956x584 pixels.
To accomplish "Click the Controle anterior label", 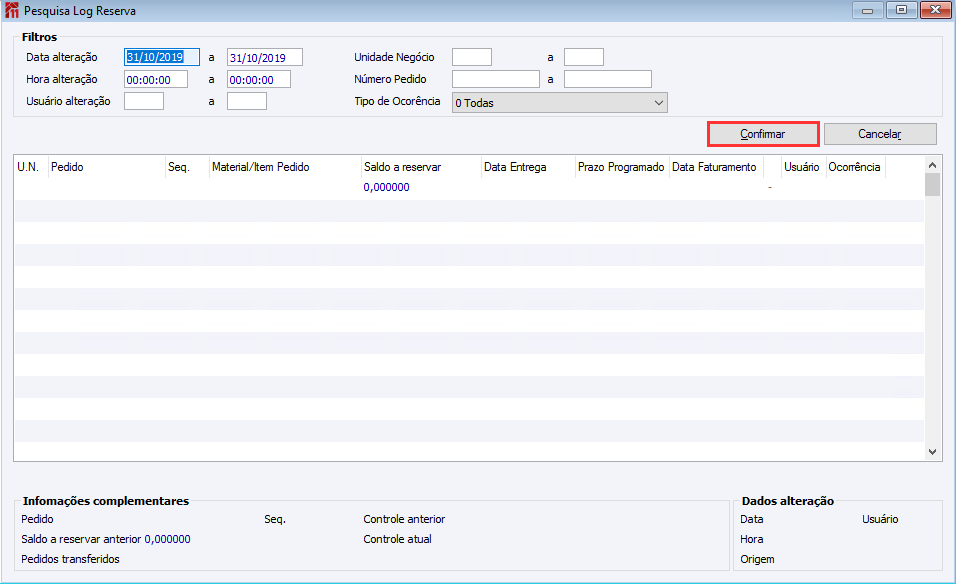I will pos(404,519).
